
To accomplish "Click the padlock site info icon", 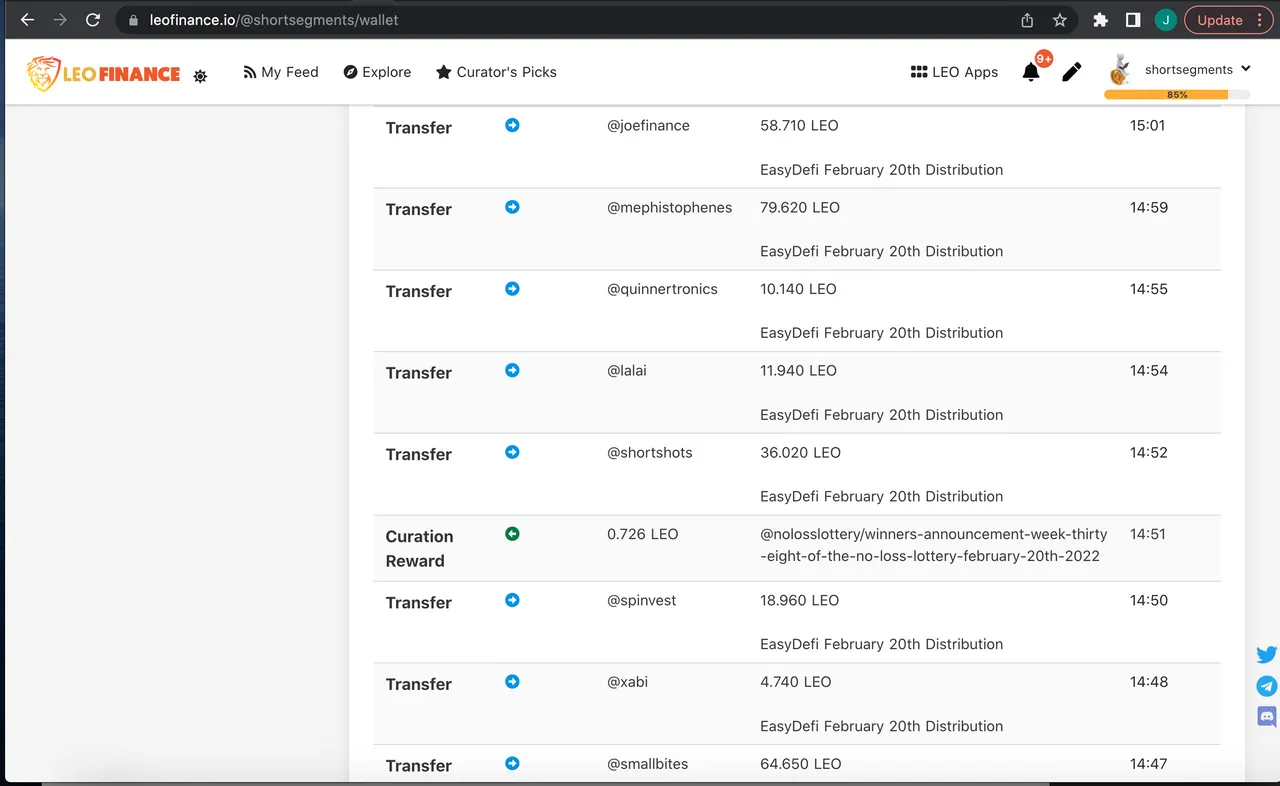I will 132,20.
